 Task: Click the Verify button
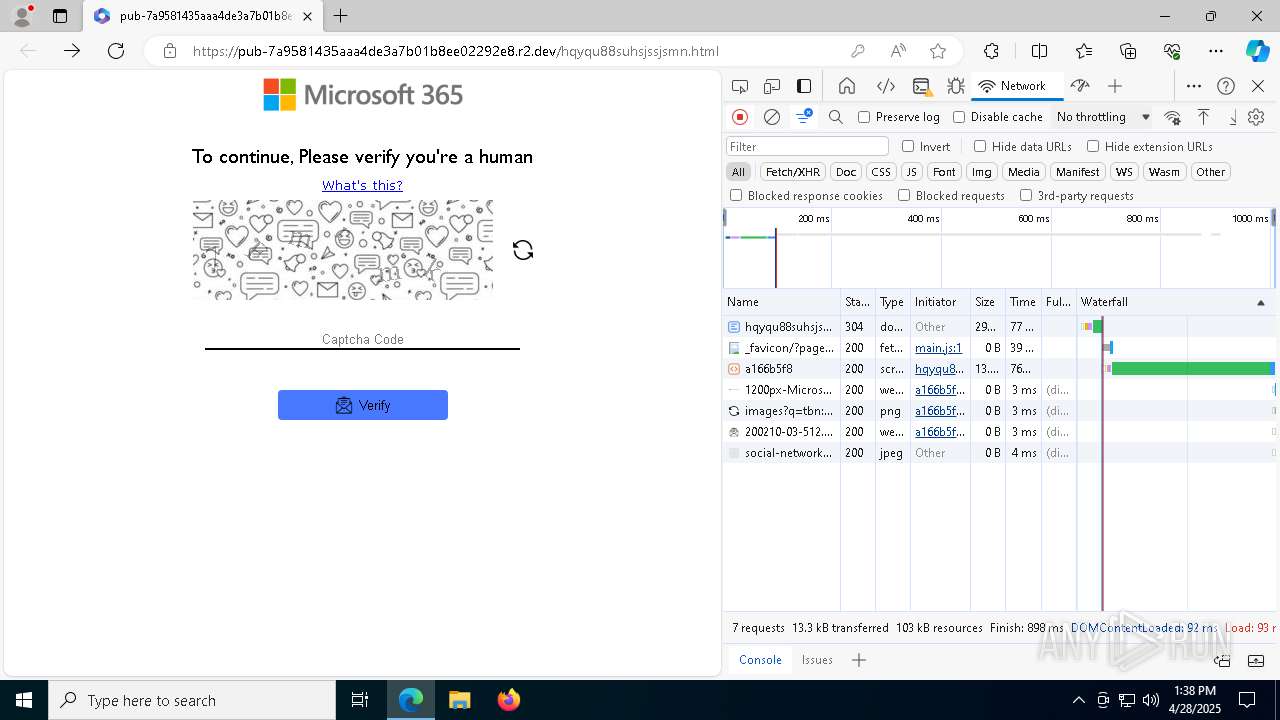363,405
